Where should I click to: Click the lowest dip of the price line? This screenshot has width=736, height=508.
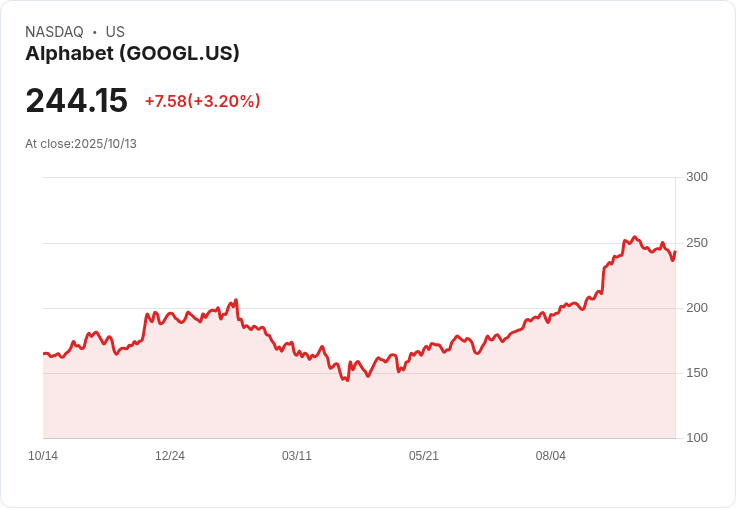347,381
